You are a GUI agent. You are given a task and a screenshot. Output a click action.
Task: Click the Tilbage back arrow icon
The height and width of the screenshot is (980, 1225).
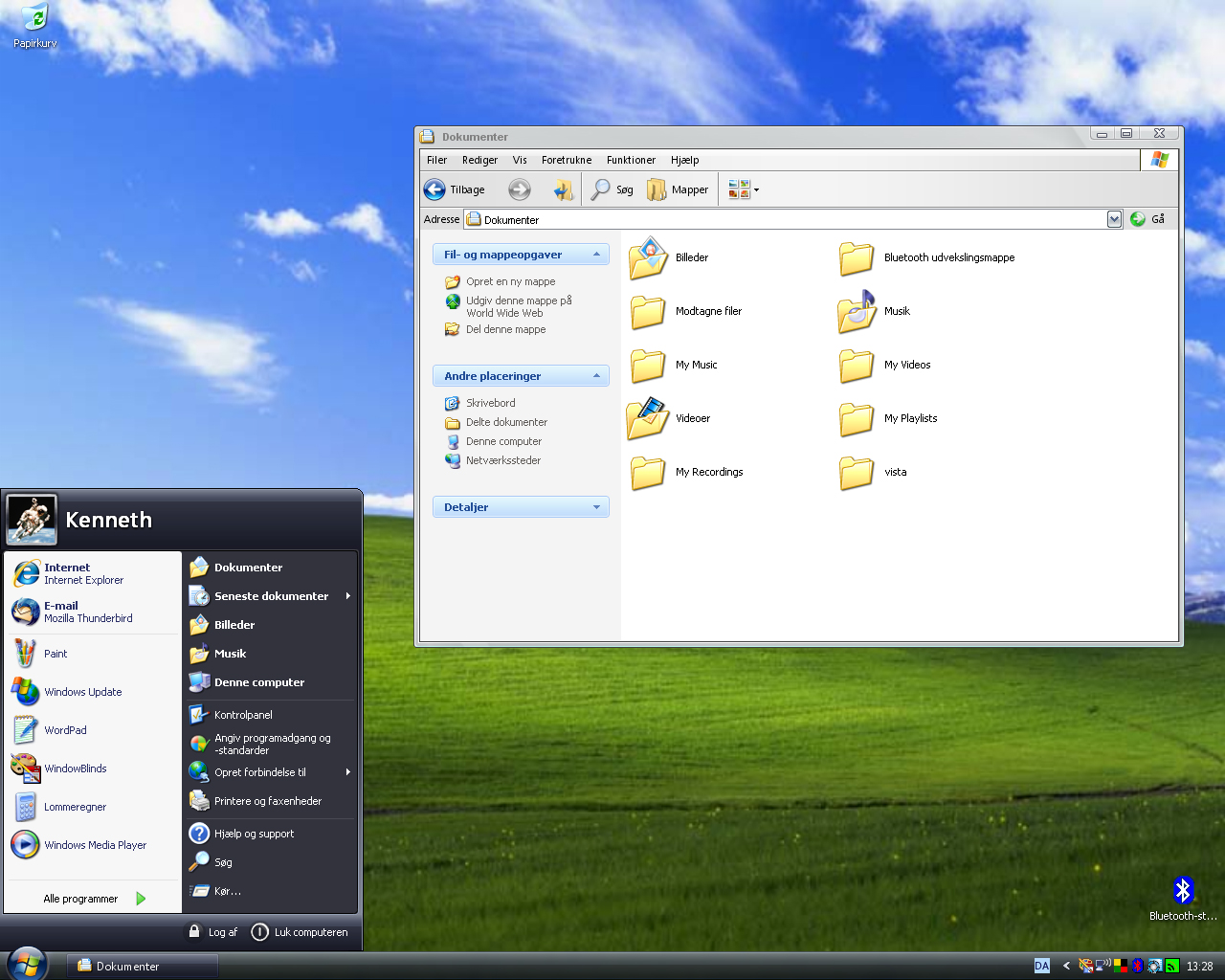click(x=435, y=189)
